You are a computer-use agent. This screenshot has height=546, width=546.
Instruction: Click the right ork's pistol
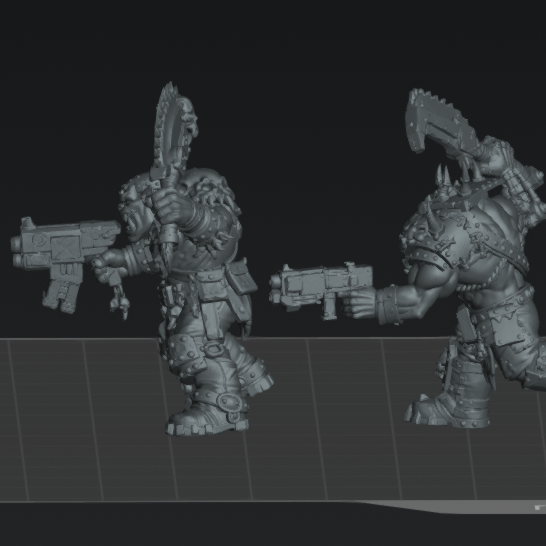[x=320, y=289]
